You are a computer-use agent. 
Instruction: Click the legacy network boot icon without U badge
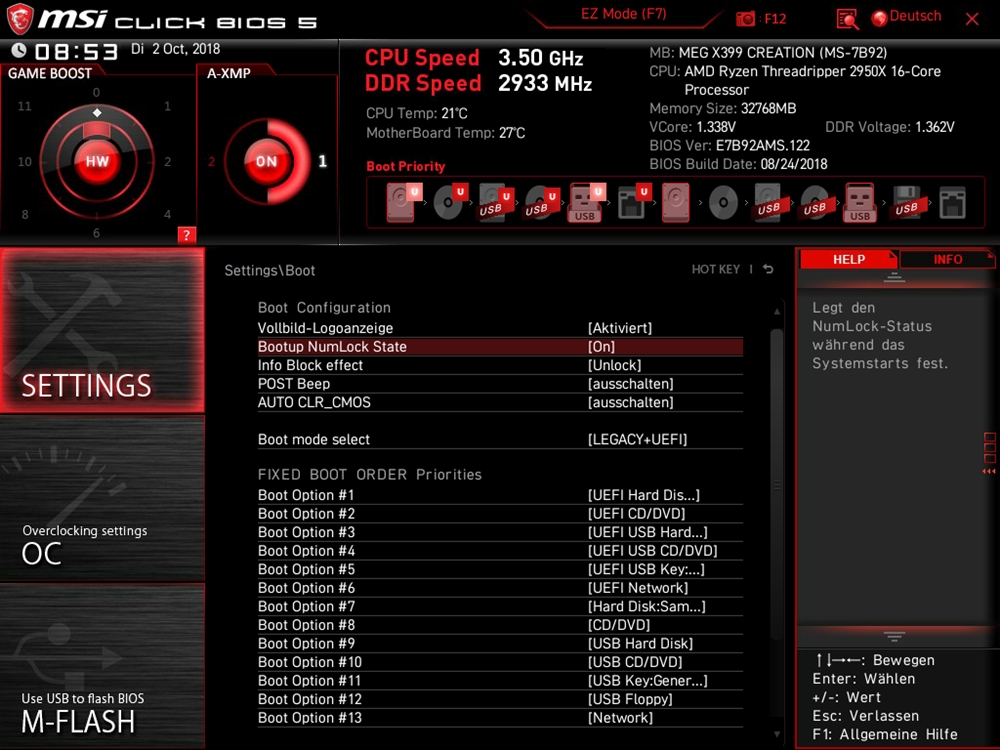[x=952, y=203]
